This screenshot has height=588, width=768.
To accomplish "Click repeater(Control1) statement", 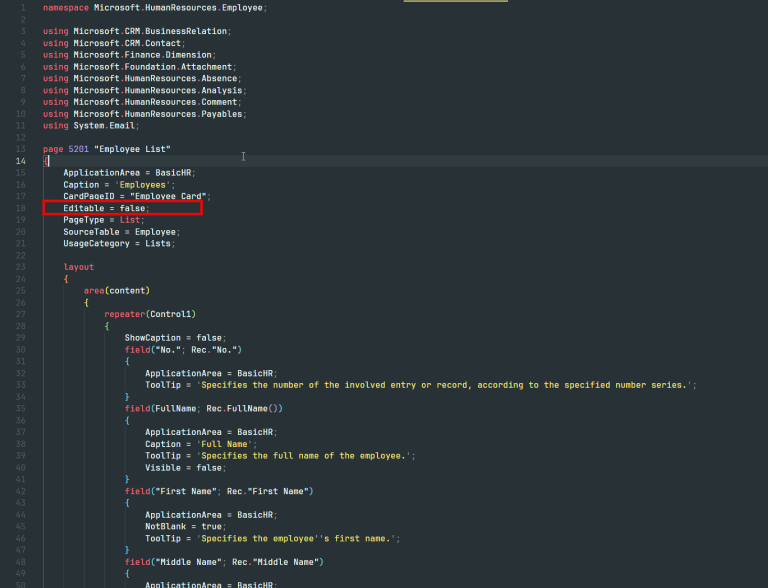I will click(x=150, y=314).
